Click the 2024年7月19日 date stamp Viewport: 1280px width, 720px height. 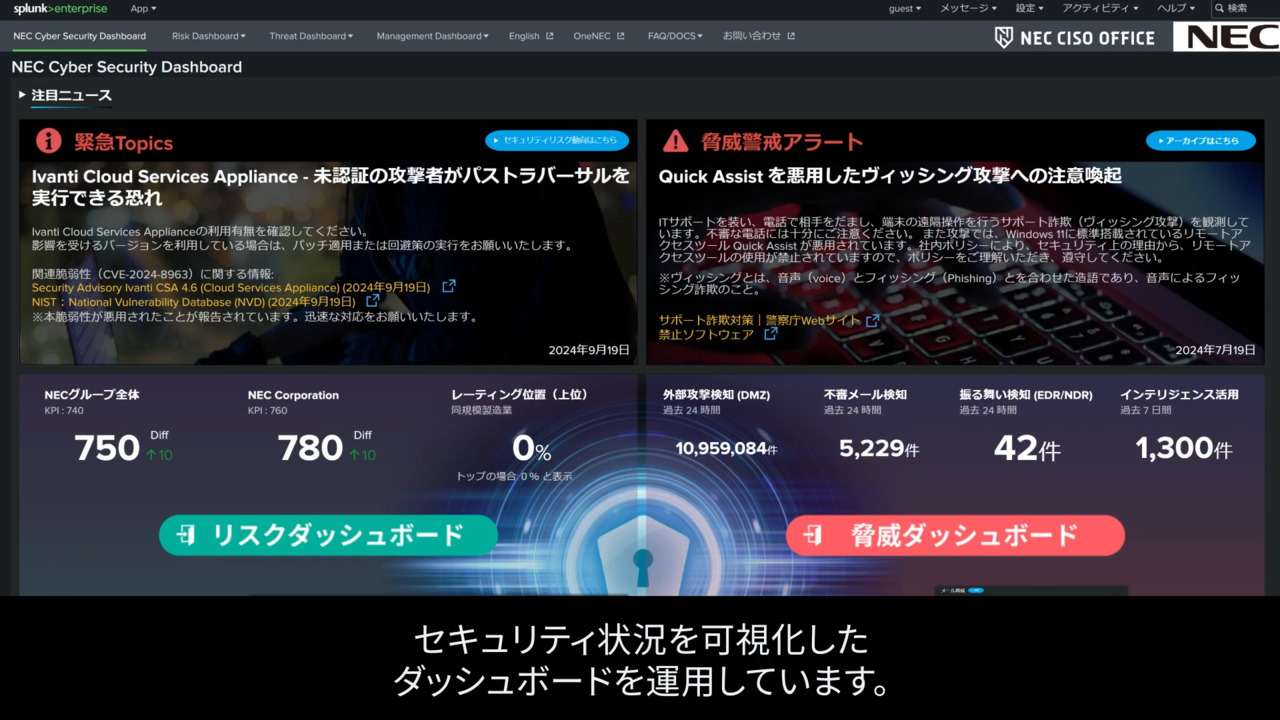click(x=1215, y=350)
